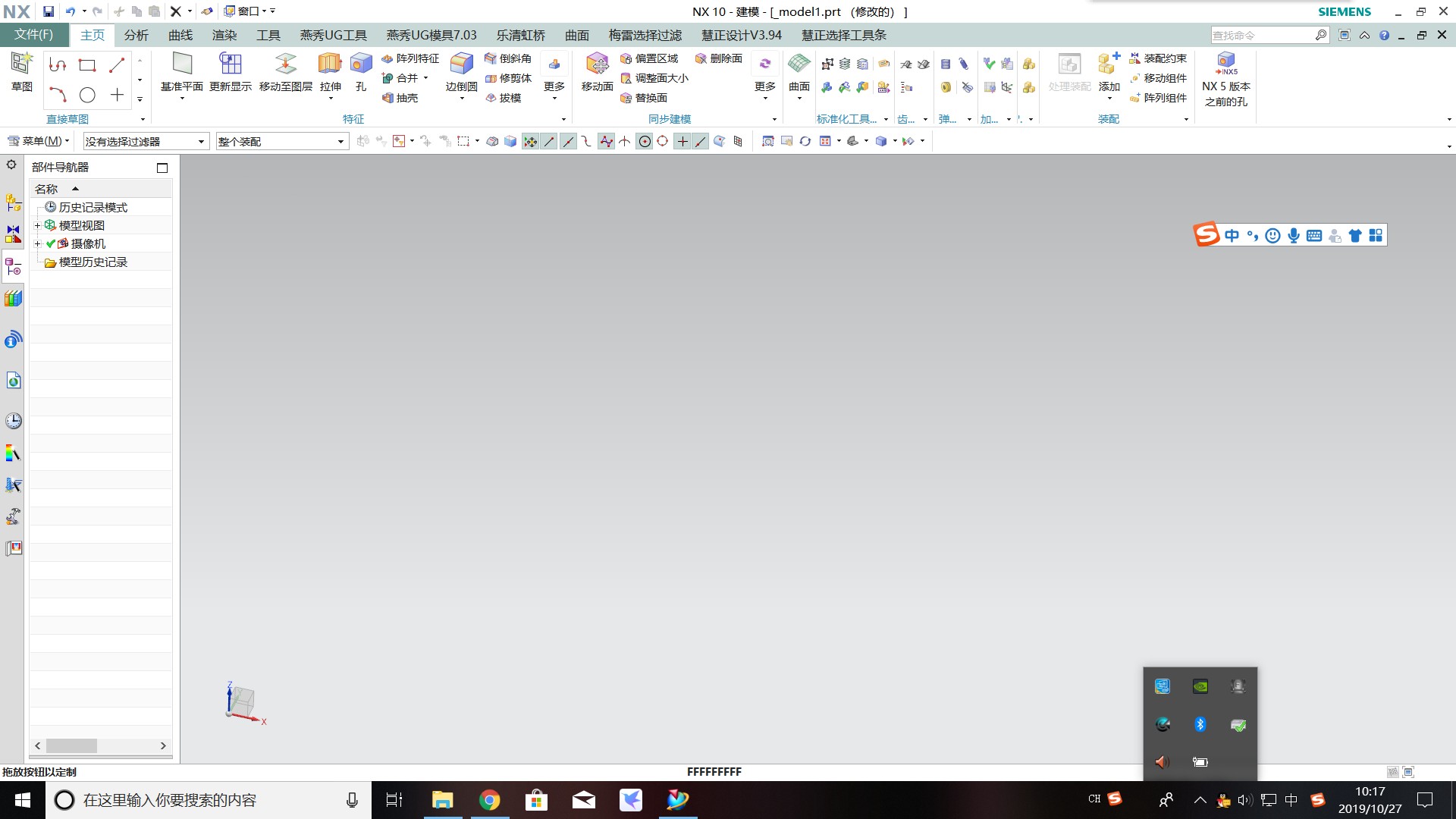Click the NX 5 版本之前的孔 icon
Image resolution: width=1456 pixels, height=819 pixels.
pyautogui.click(x=1226, y=64)
